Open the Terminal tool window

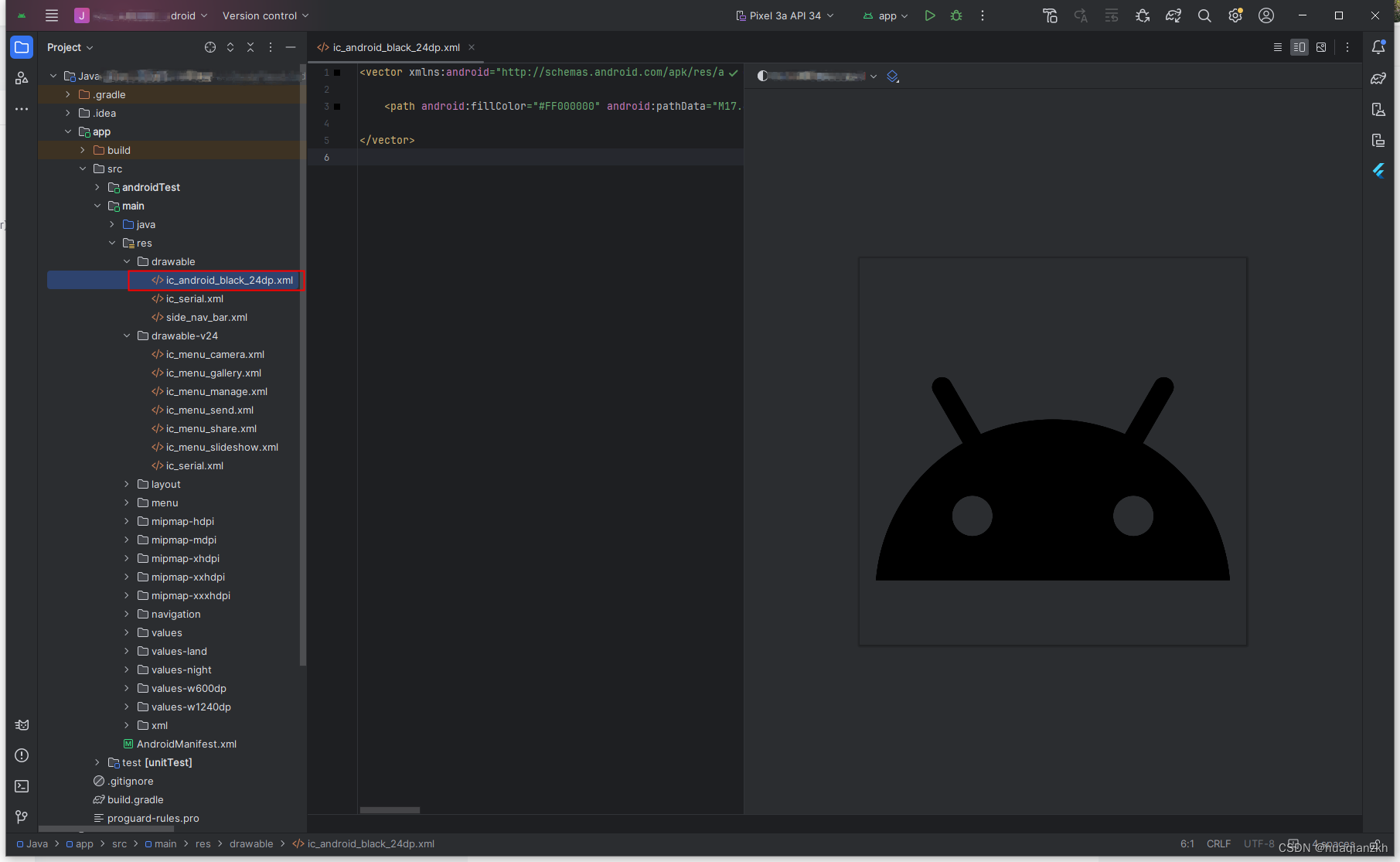click(x=21, y=786)
